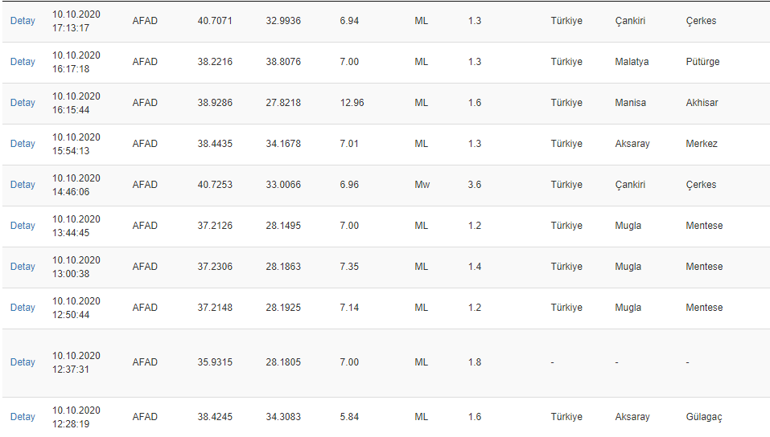The height and width of the screenshot is (437, 770).
Task: Open Detay link for 15:54:13 Aksaray Merkez
Action: point(23,143)
